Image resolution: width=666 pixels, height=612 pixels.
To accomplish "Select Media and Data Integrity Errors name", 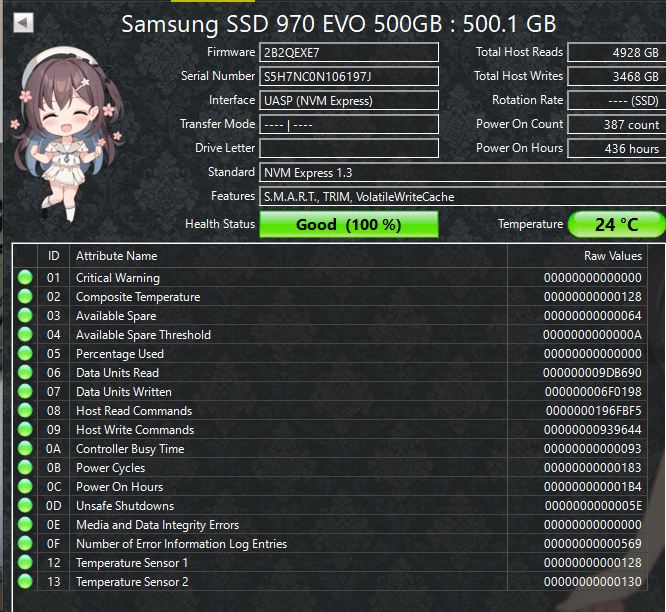I will (158, 525).
